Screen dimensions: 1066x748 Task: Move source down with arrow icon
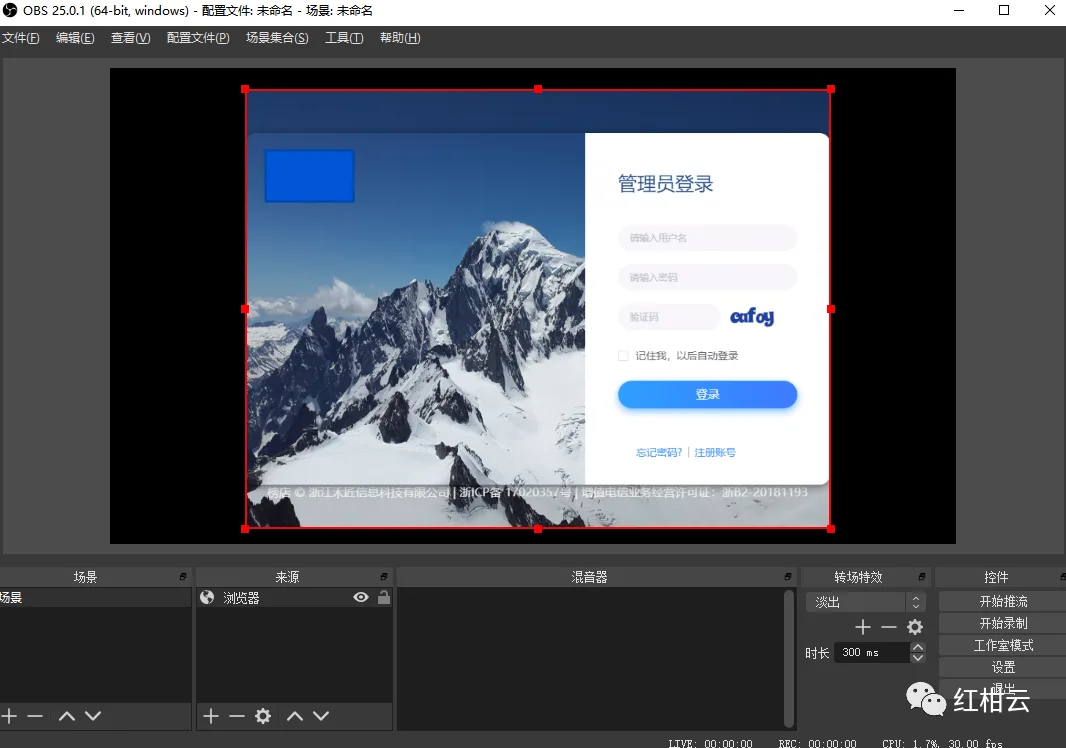coord(321,715)
